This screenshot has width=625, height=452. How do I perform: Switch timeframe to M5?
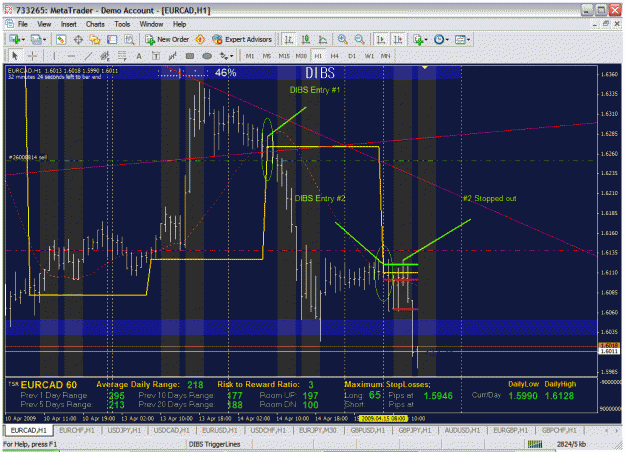click(x=267, y=56)
